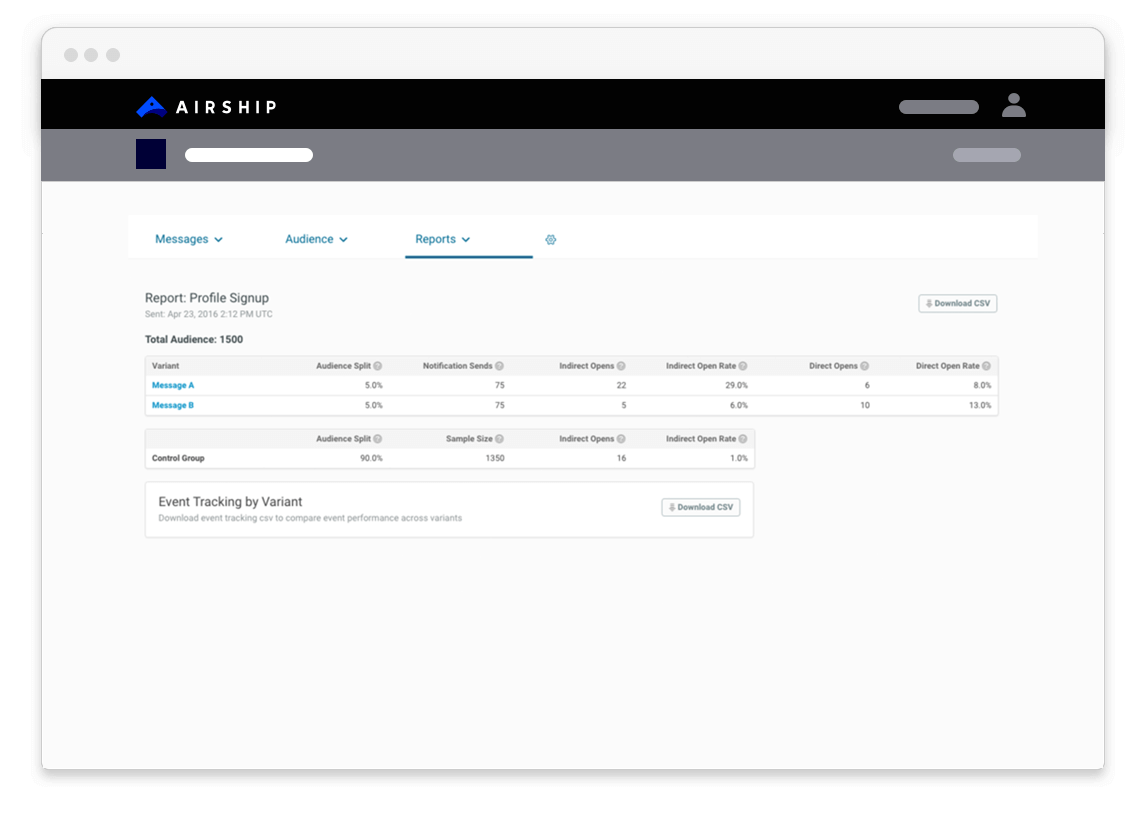Click help icon beside Notification Sends
1147x816 pixels.
click(x=499, y=366)
